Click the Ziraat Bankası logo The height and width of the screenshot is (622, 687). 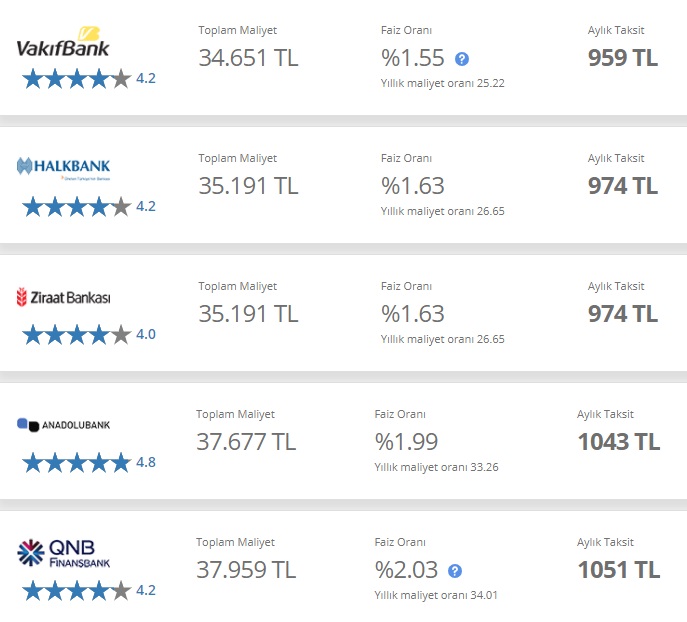coord(63,297)
